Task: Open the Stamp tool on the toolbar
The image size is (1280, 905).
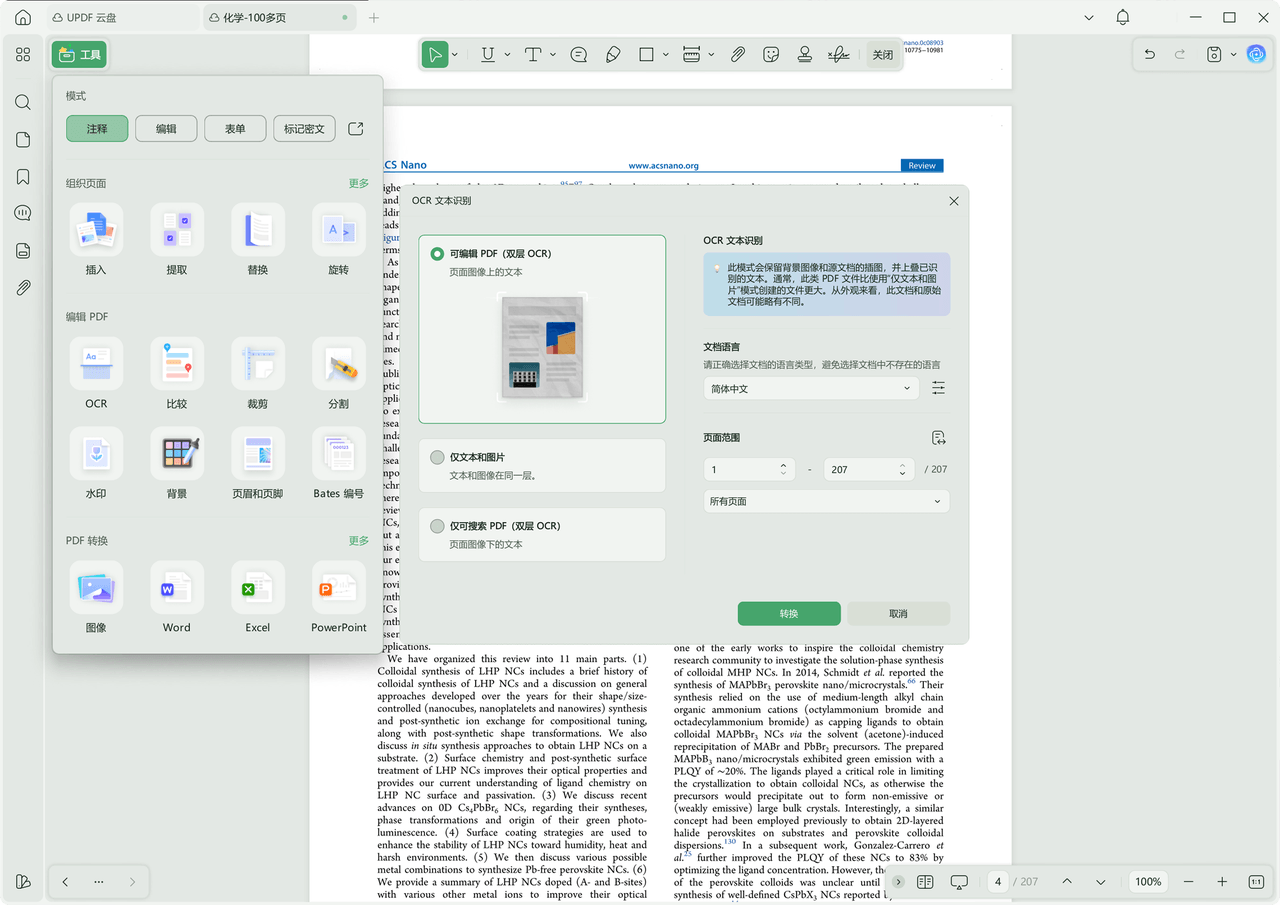Action: point(771,54)
